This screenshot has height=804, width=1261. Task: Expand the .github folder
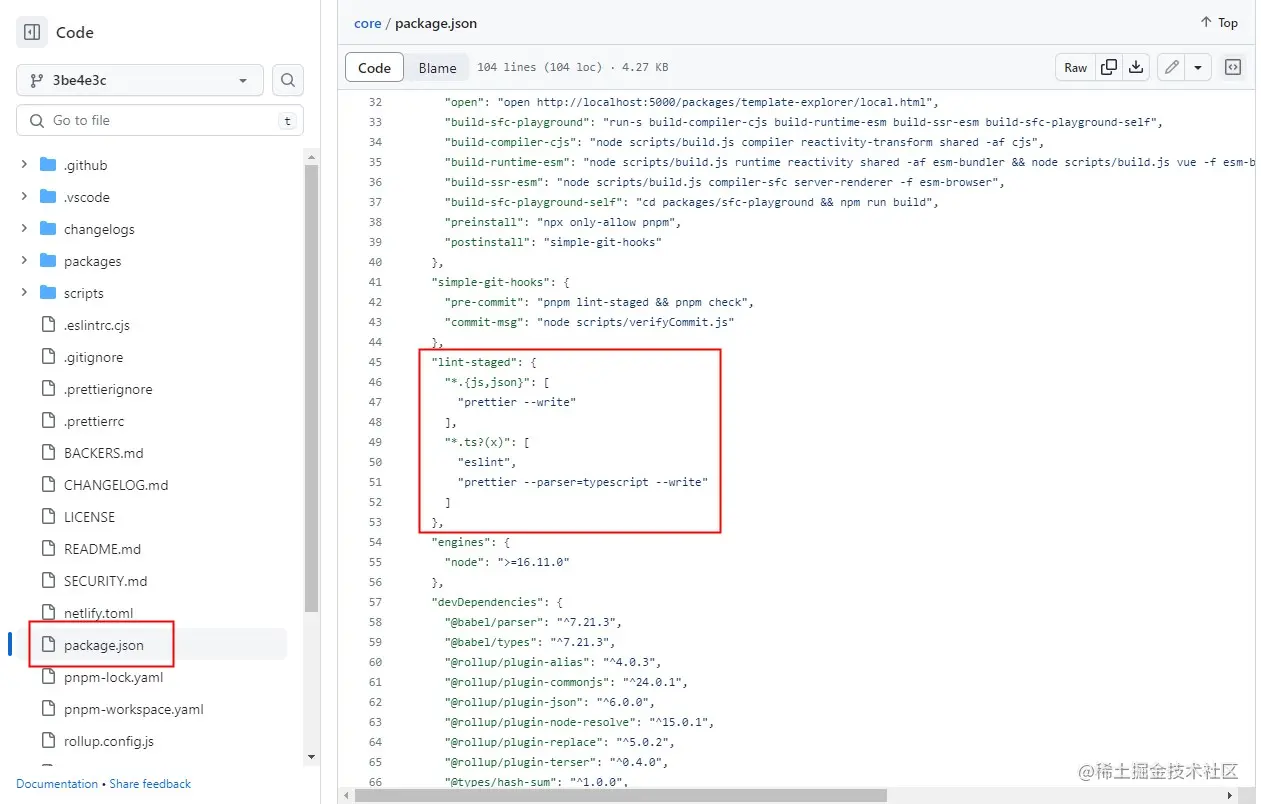(24, 165)
